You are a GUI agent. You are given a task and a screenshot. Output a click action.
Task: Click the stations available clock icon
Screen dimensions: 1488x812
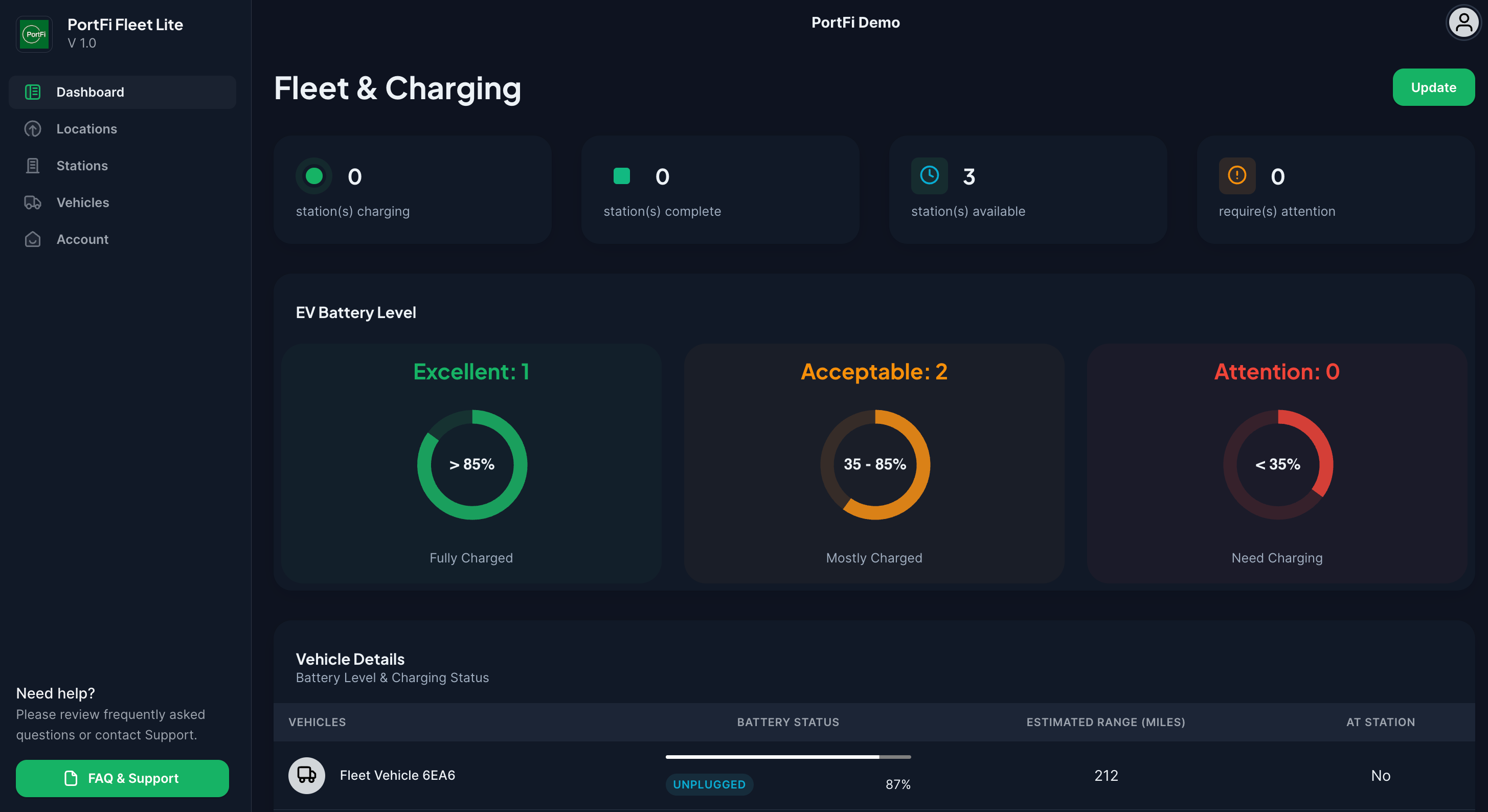(930, 175)
